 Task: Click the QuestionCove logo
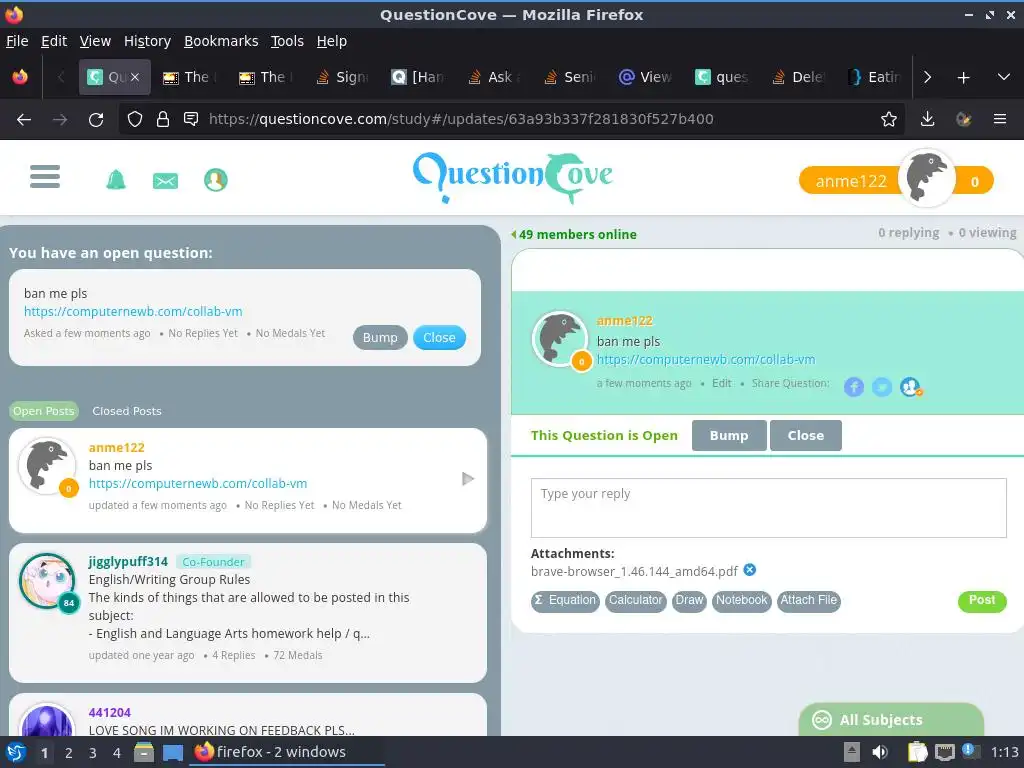click(x=513, y=177)
